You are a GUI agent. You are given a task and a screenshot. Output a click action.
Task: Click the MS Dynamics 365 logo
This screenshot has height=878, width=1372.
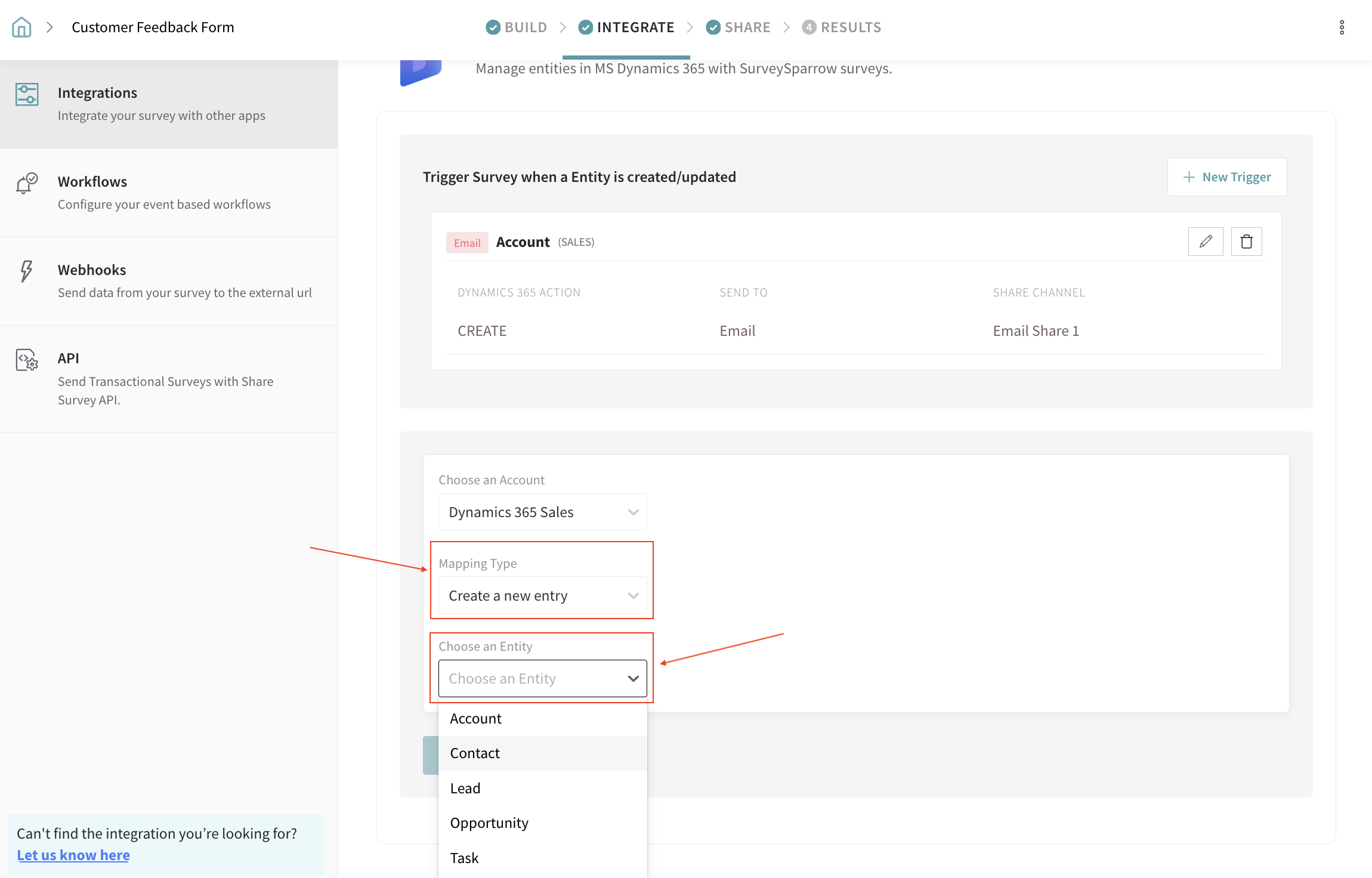click(x=421, y=73)
